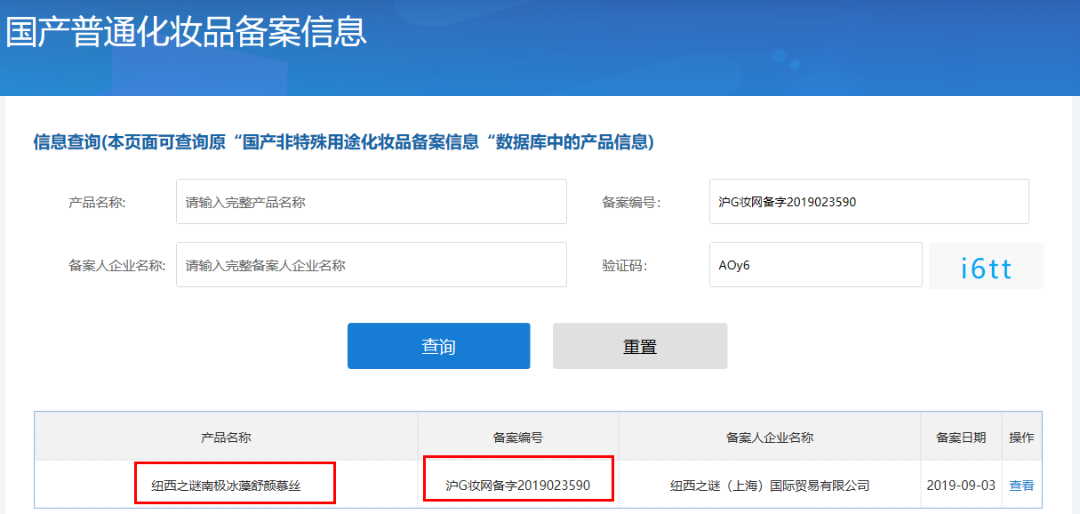Click the page title 国产普通化妆品备案信息

click(187, 32)
